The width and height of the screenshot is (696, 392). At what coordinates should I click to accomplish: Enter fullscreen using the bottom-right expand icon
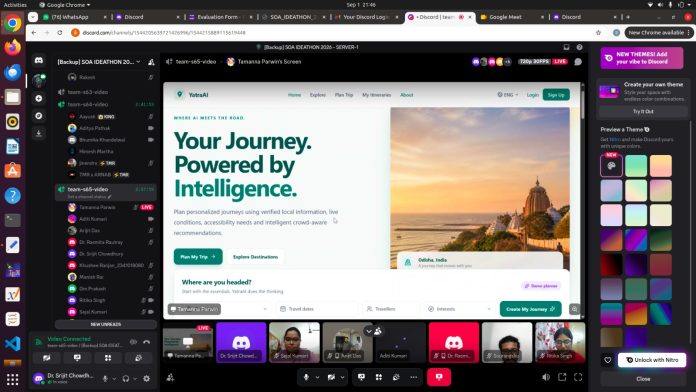578,377
